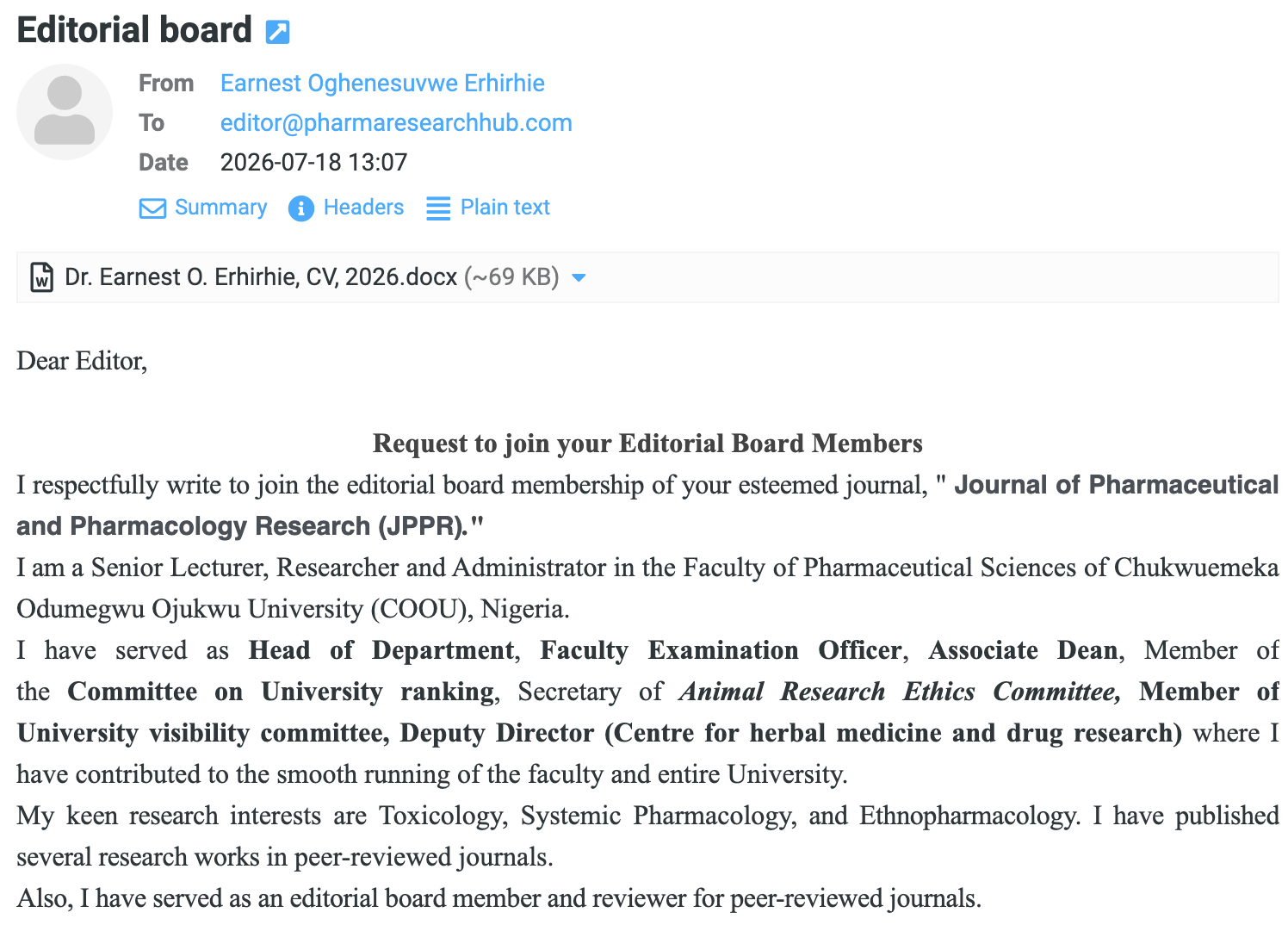Click the ~69 KB attachment size label

(x=511, y=277)
